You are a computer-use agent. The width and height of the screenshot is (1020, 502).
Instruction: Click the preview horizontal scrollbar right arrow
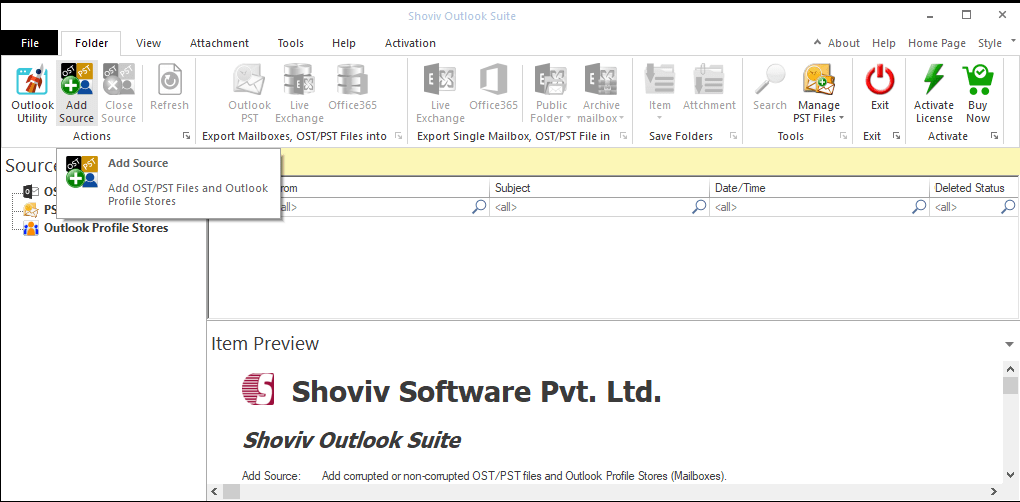[x=993, y=491]
